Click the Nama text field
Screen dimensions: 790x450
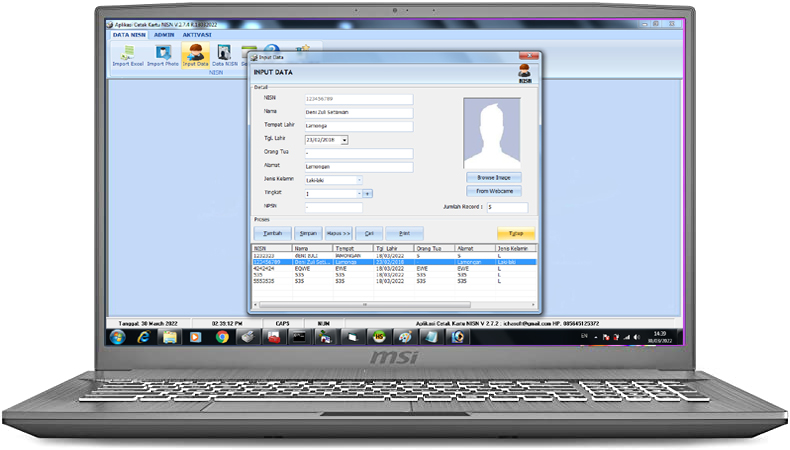[x=358, y=112]
